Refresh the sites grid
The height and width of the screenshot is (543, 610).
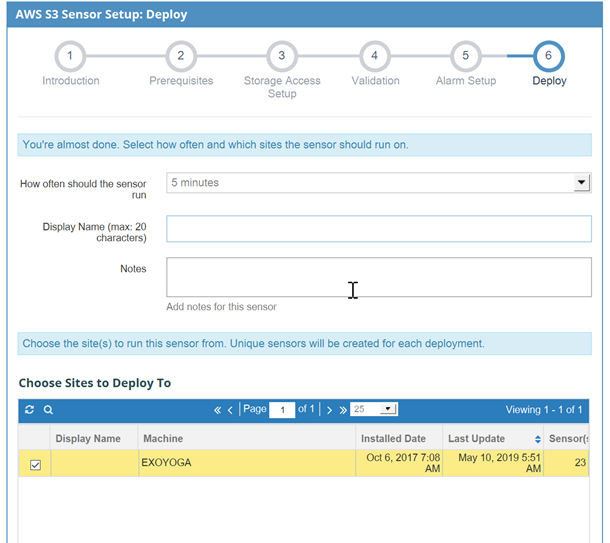pyautogui.click(x=29, y=410)
